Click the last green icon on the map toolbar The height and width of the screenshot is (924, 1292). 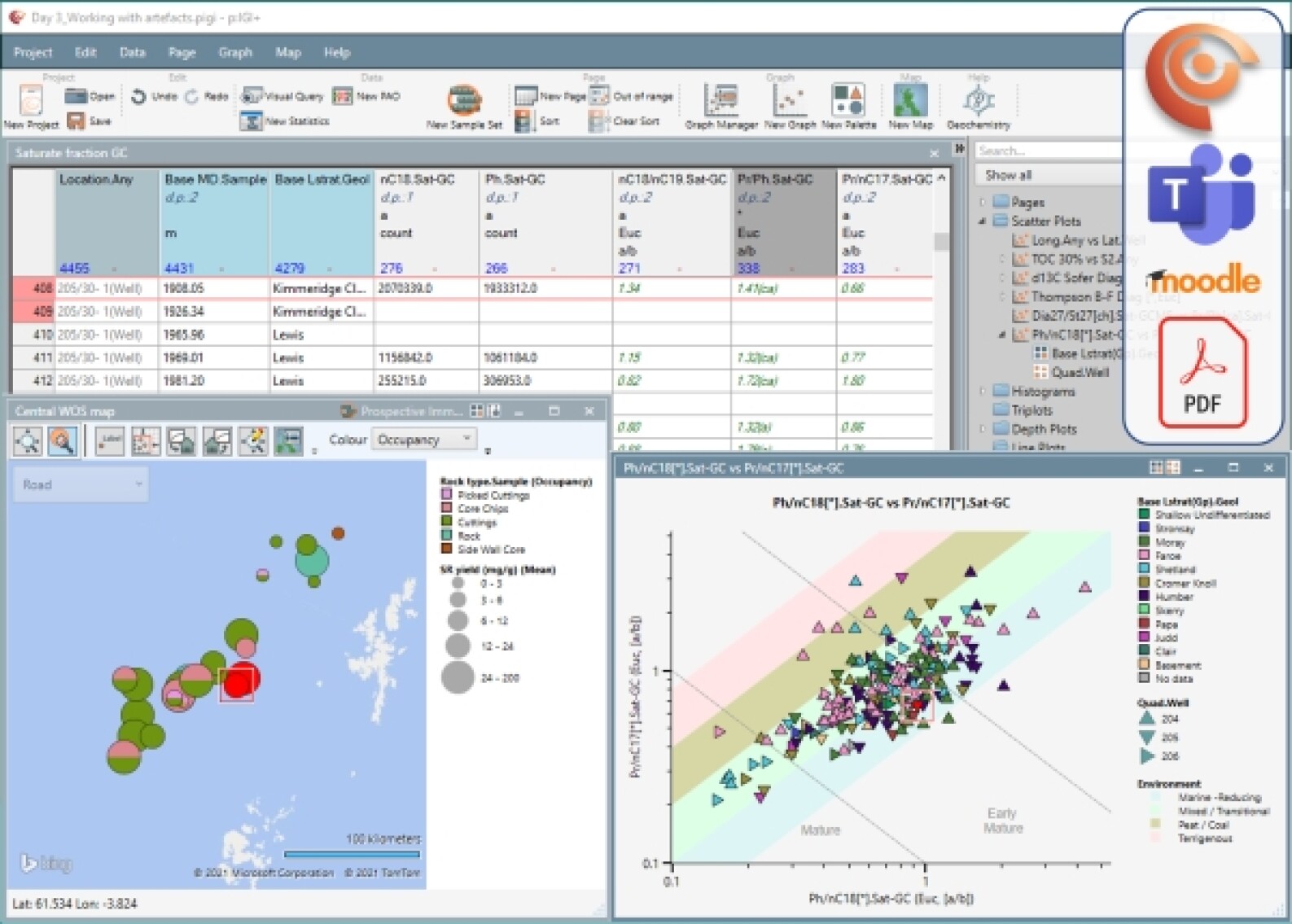point(288,441)
